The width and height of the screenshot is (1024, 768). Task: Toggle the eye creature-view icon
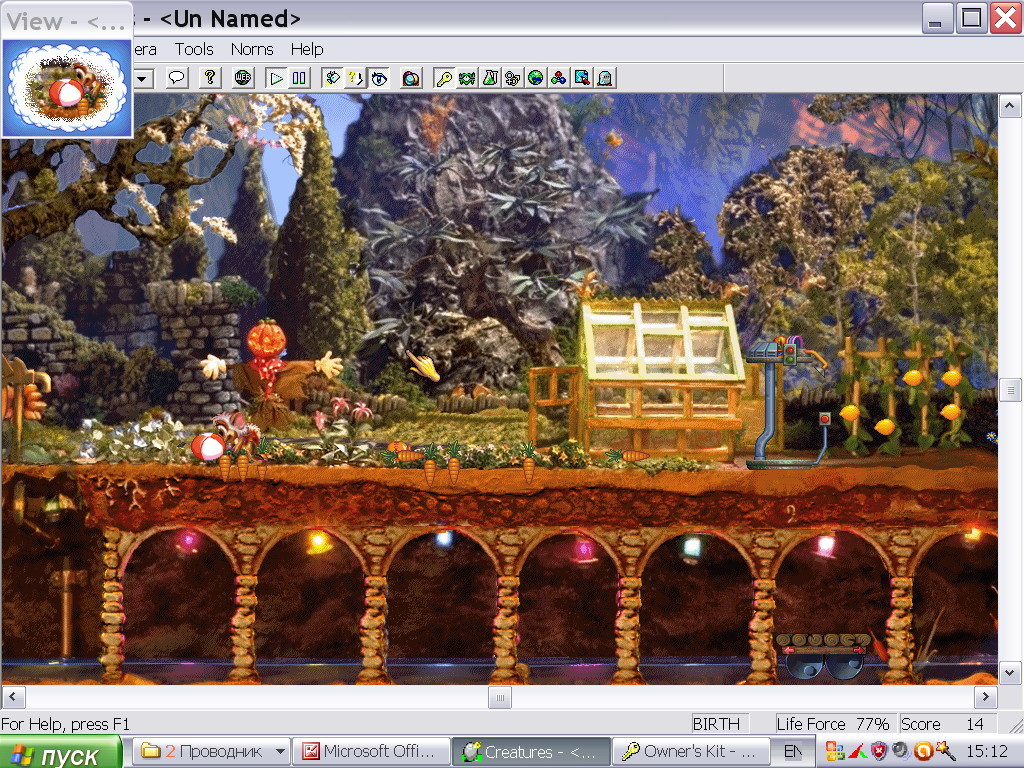click(x=378, y=78)
